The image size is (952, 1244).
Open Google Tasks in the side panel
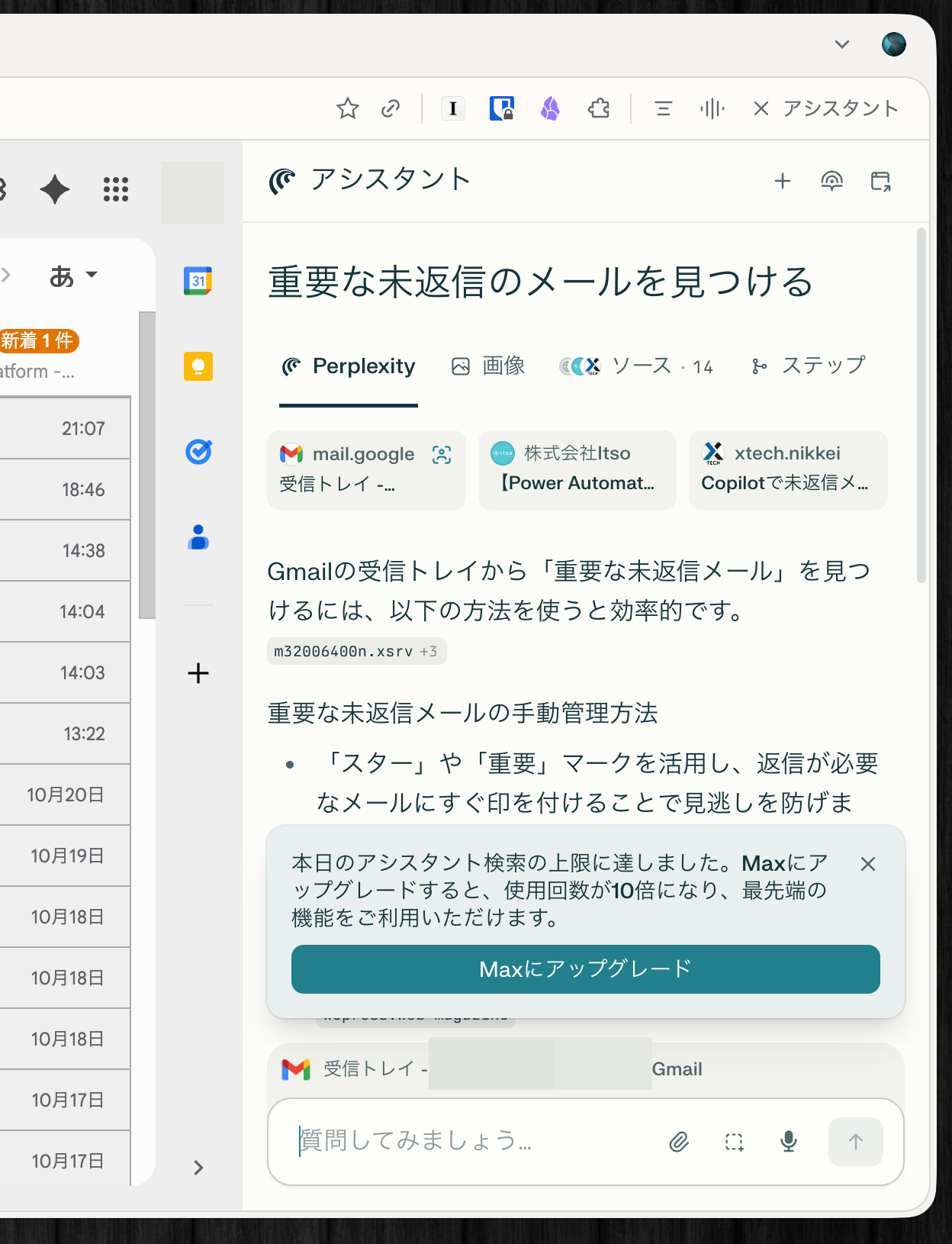[198, 452]
